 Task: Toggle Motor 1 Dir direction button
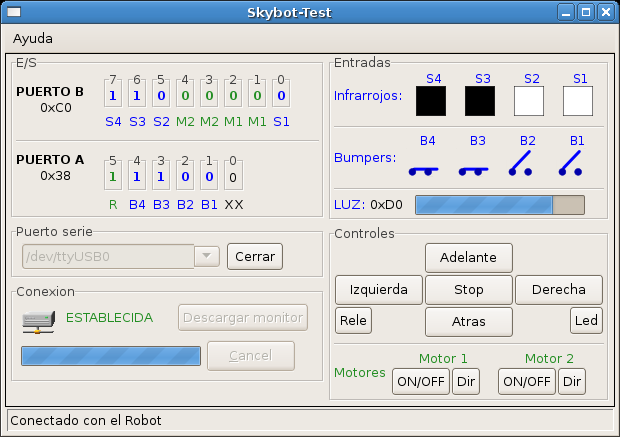[x=466, y=381]
